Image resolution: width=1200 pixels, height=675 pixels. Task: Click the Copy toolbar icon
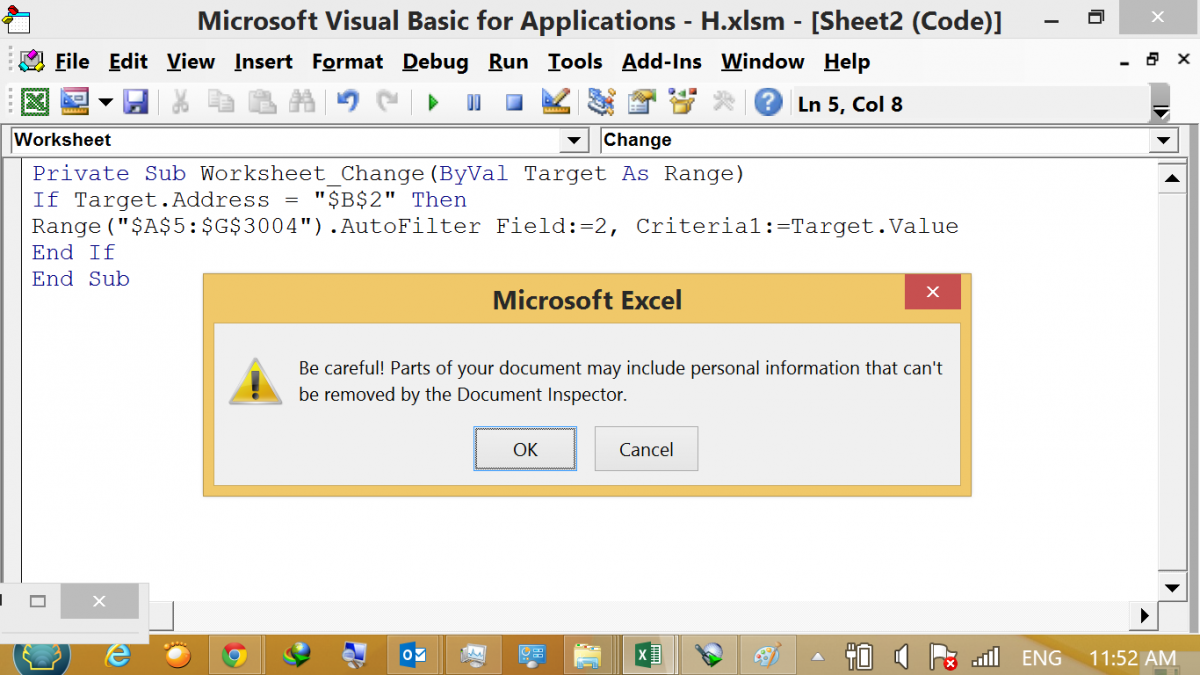[220, 101]
